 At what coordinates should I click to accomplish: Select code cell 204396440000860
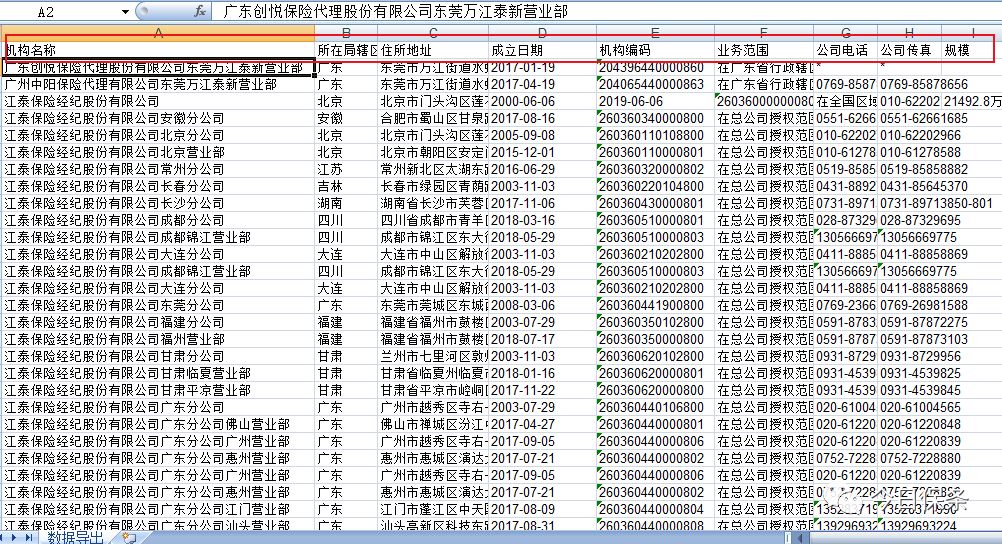tap(655, 68)
